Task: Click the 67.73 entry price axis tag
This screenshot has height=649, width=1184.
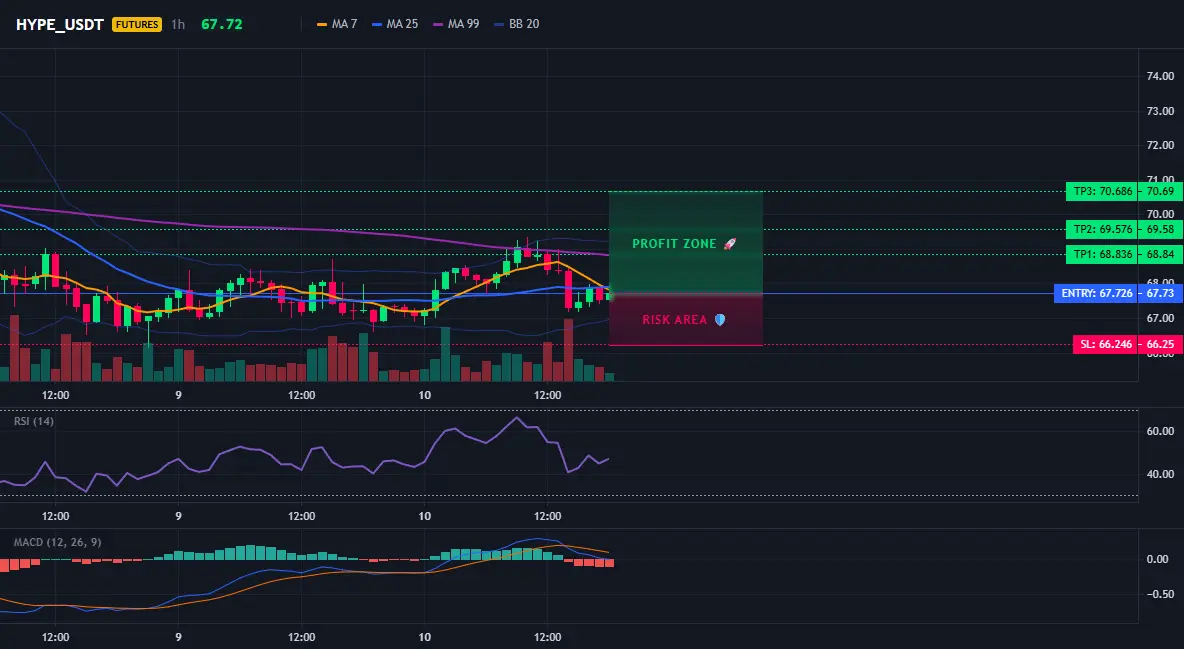Action: [x=1161, y=293]
